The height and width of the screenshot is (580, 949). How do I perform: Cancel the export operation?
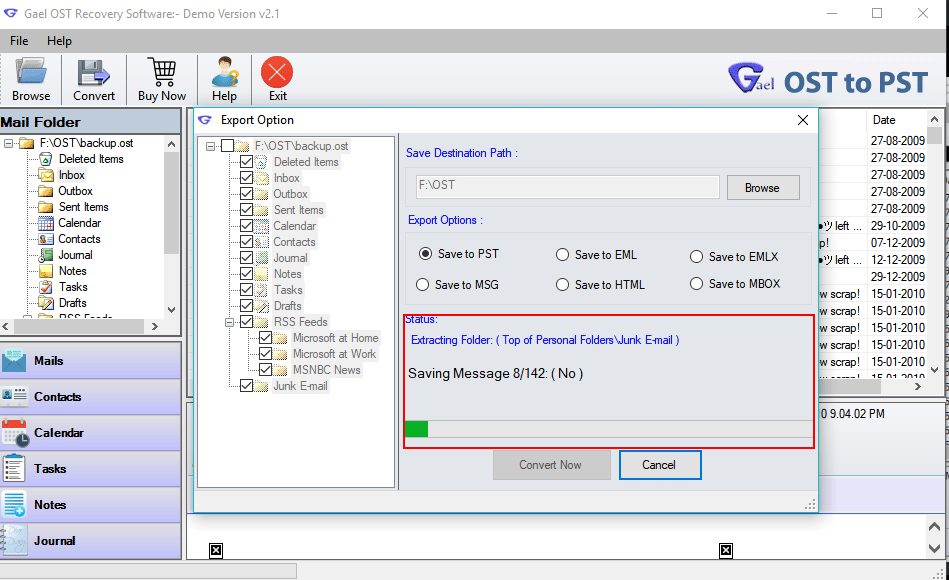(x=660, y=465)
